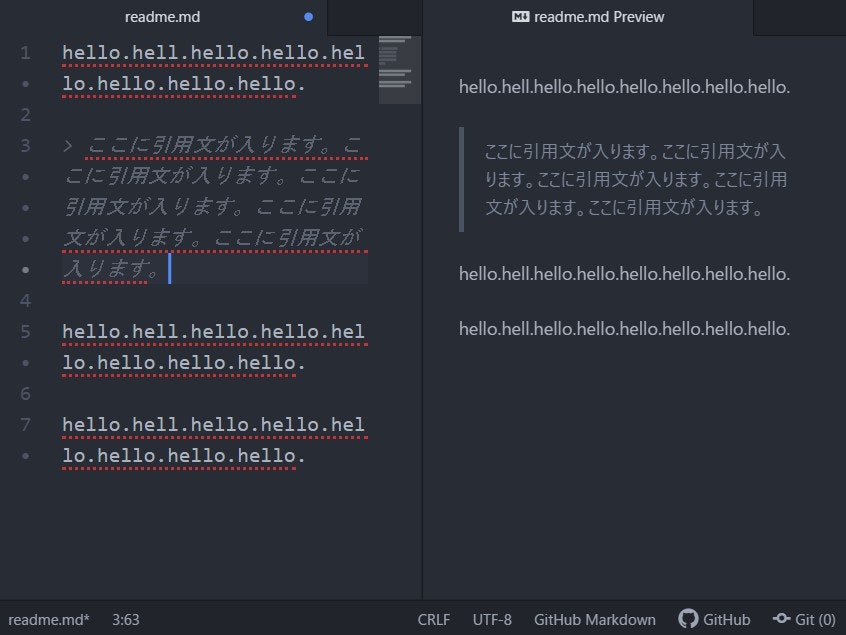Open the Git (0) status panel

804,619
